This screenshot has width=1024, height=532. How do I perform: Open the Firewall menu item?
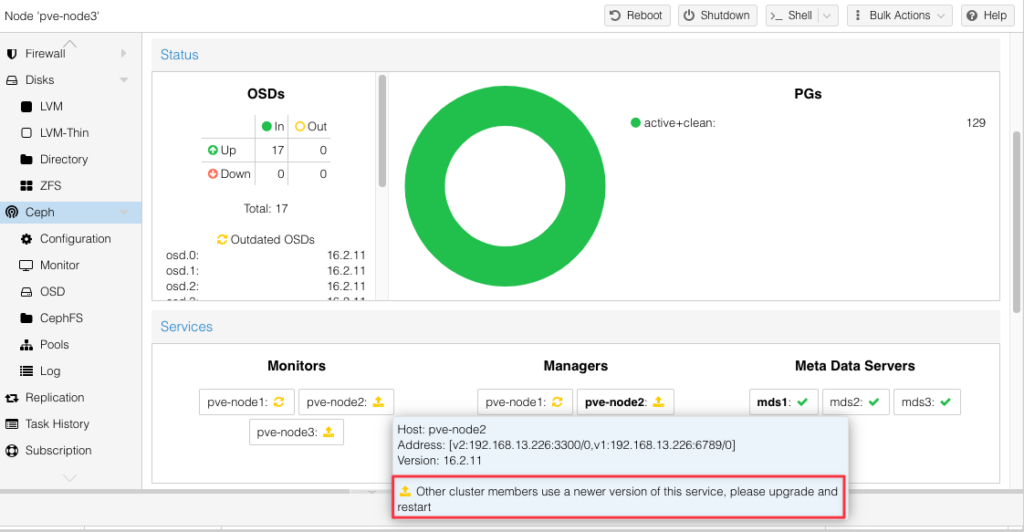pos(71,54)
